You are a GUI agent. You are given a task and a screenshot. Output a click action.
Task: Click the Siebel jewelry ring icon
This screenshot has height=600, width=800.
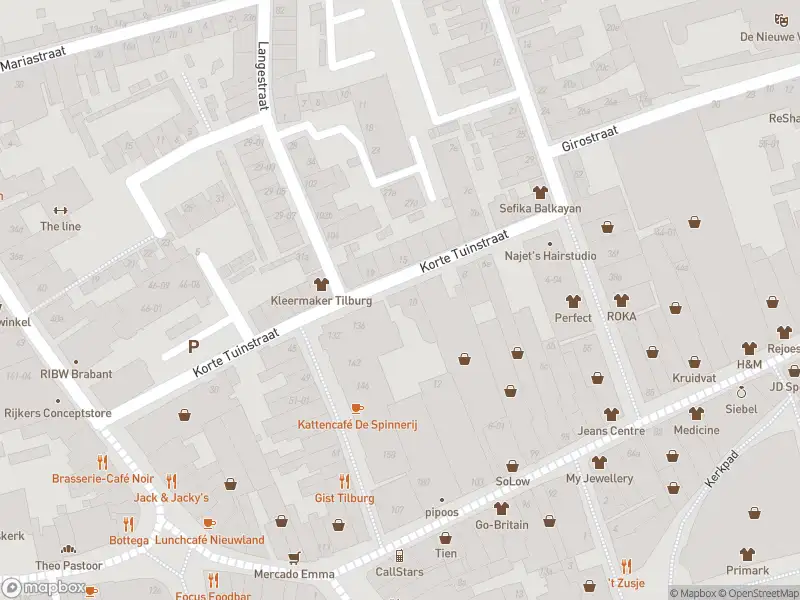(741, 392)
